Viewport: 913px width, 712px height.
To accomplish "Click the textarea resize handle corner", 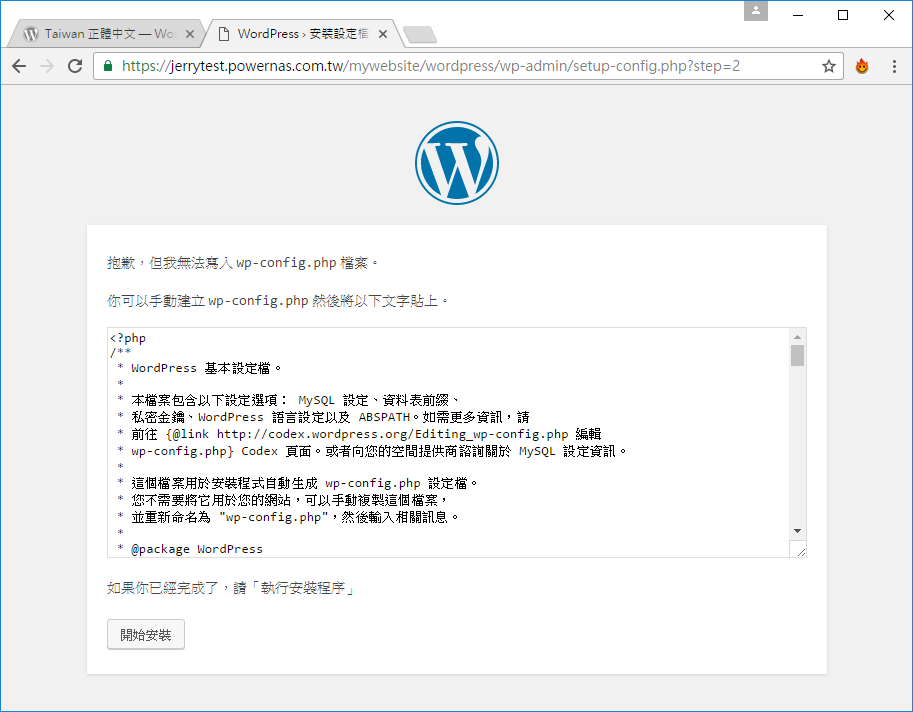I will [801, 552].
